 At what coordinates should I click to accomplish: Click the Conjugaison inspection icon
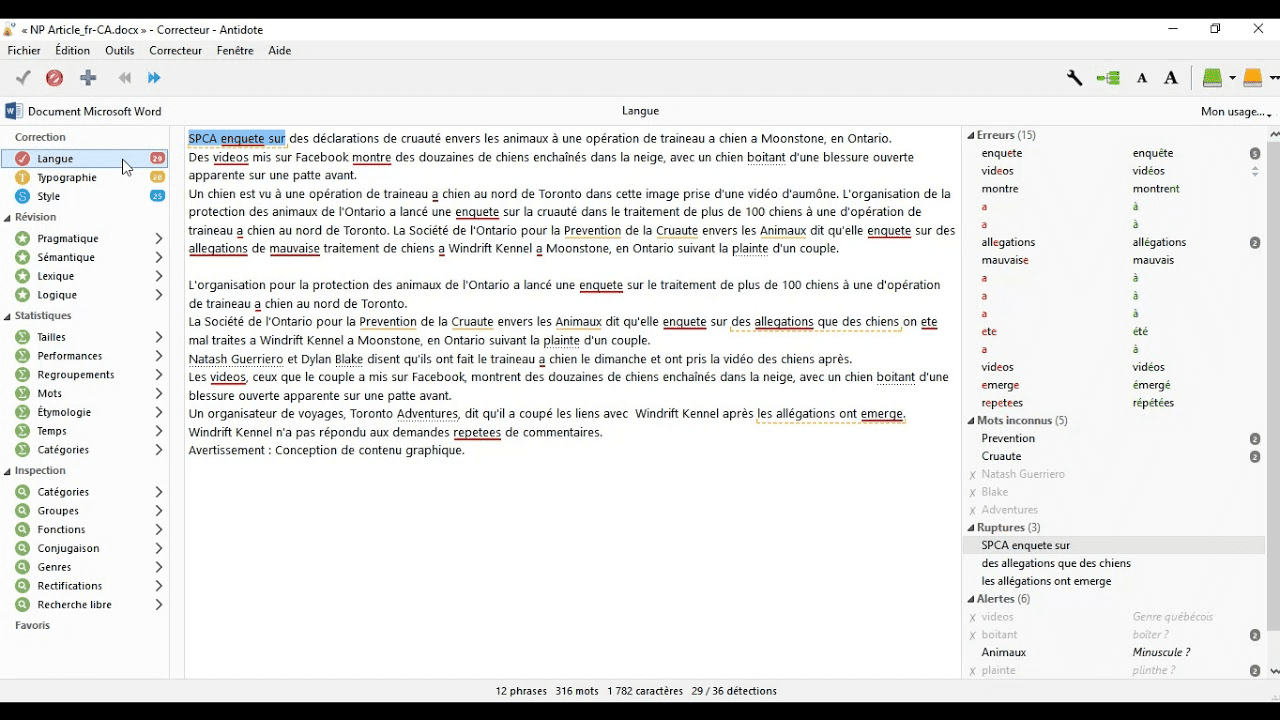click(22, 548)
